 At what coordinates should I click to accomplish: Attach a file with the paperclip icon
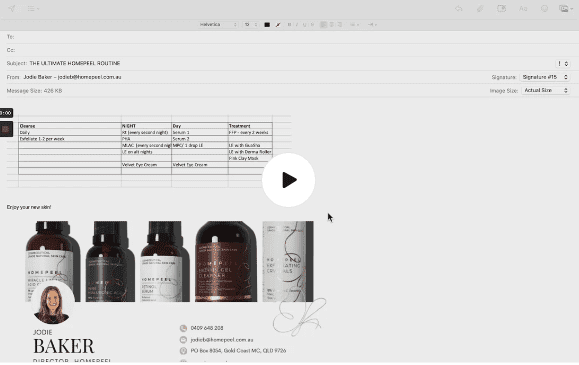[x=480, y=8]
